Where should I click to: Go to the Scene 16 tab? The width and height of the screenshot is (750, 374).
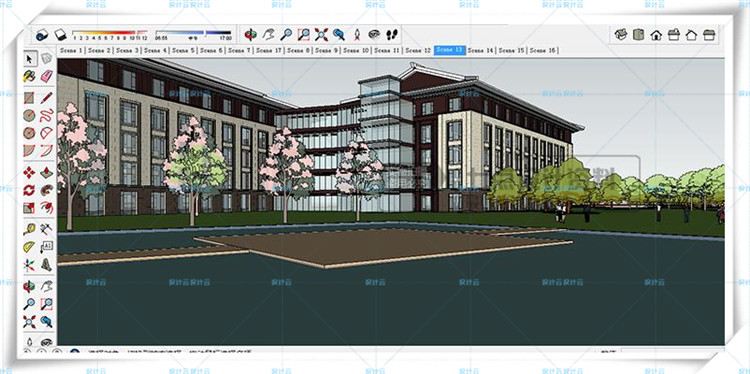[x=543, y=50]
